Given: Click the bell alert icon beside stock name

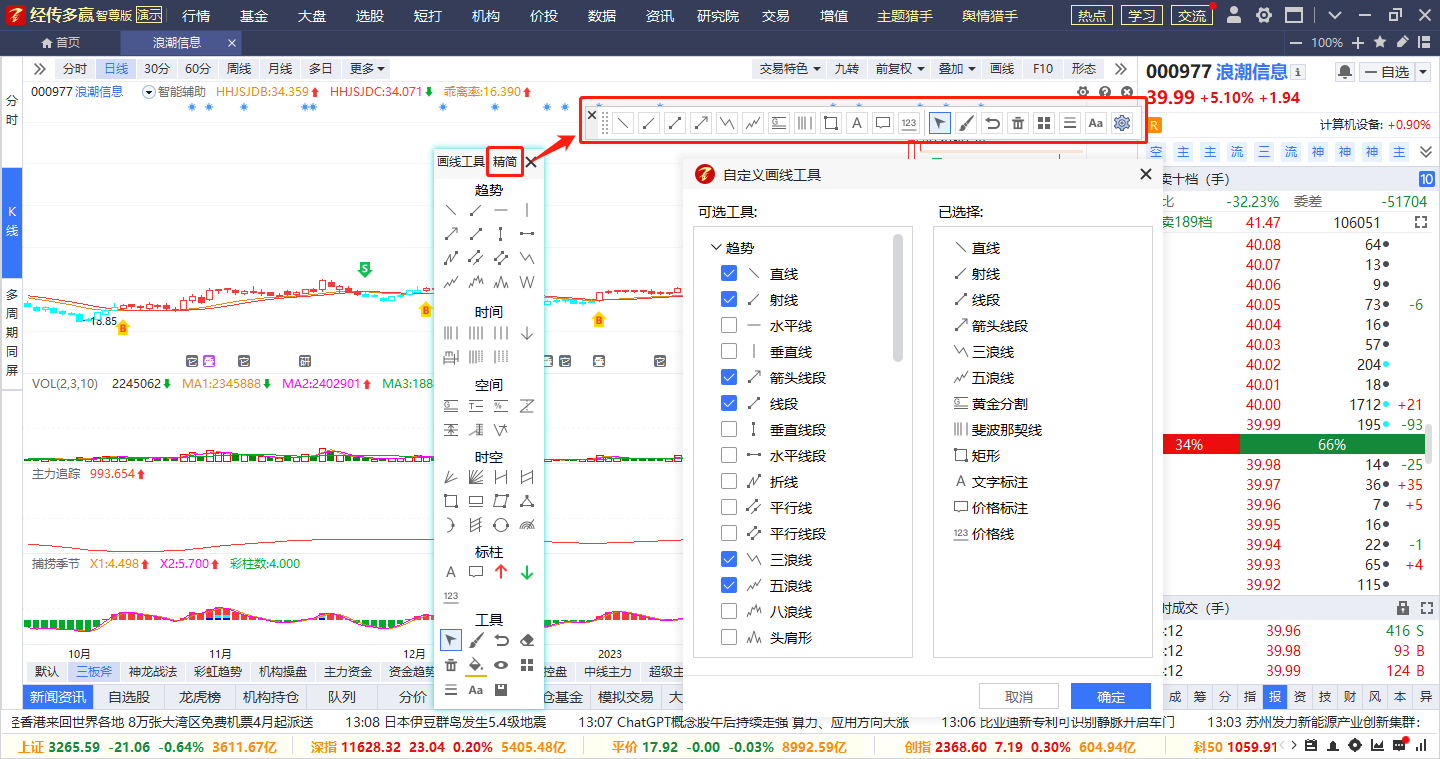Looking at the screenshot, I should (1344, 72).
